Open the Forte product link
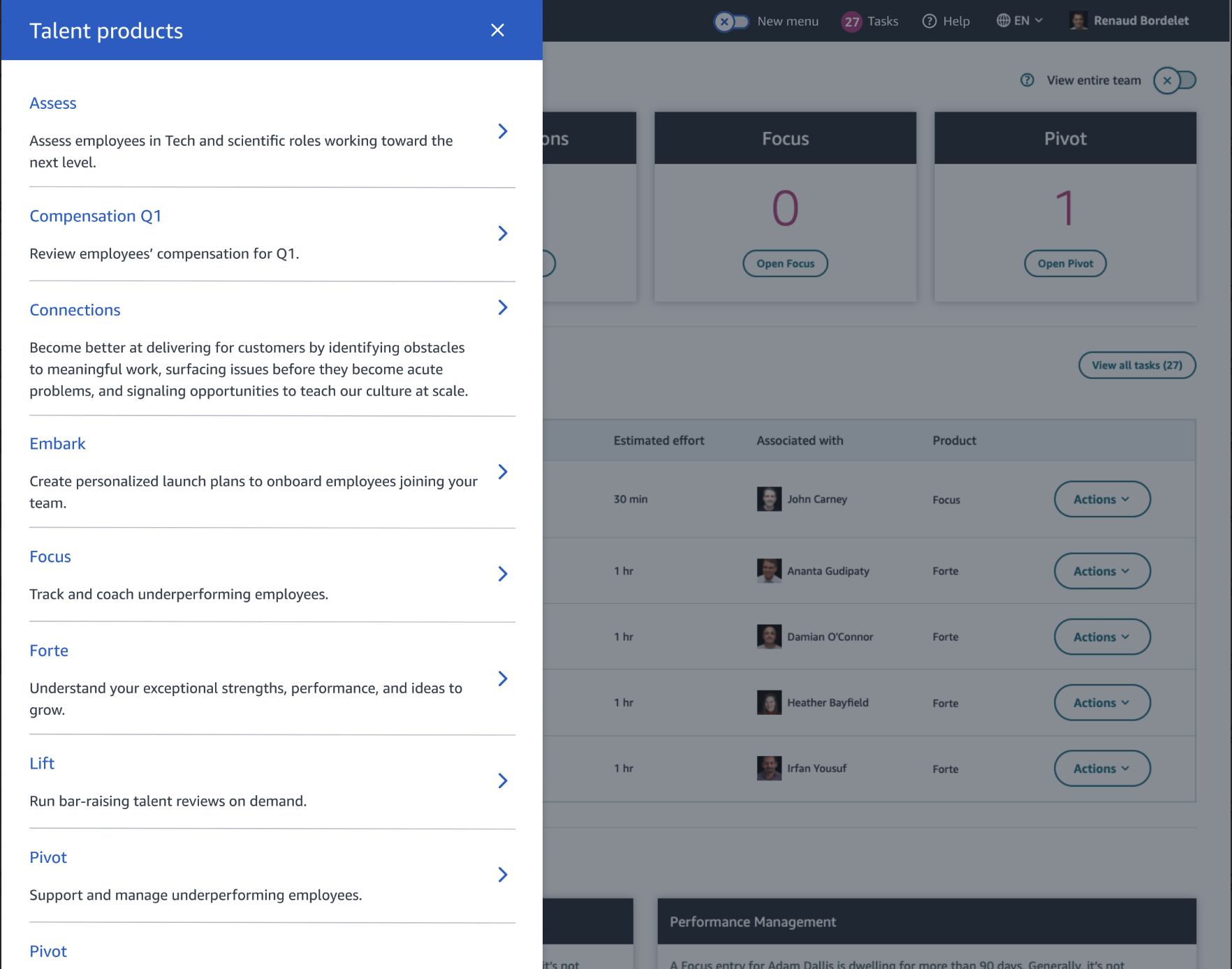 [x=49, y=651]
